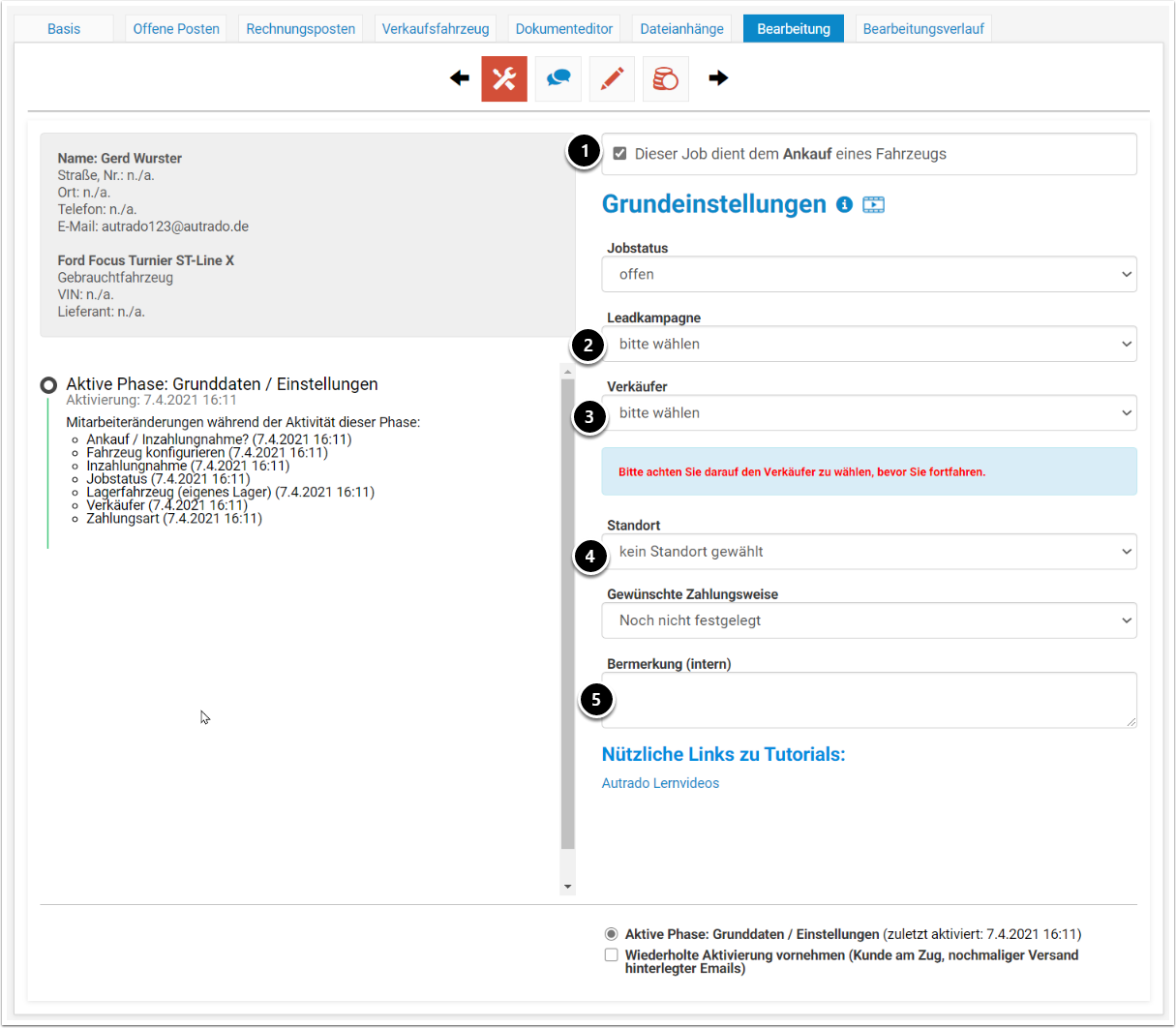Select the Aktive Phase Grunddaten radio button
1176x1028 pixels.
[611, 934]
